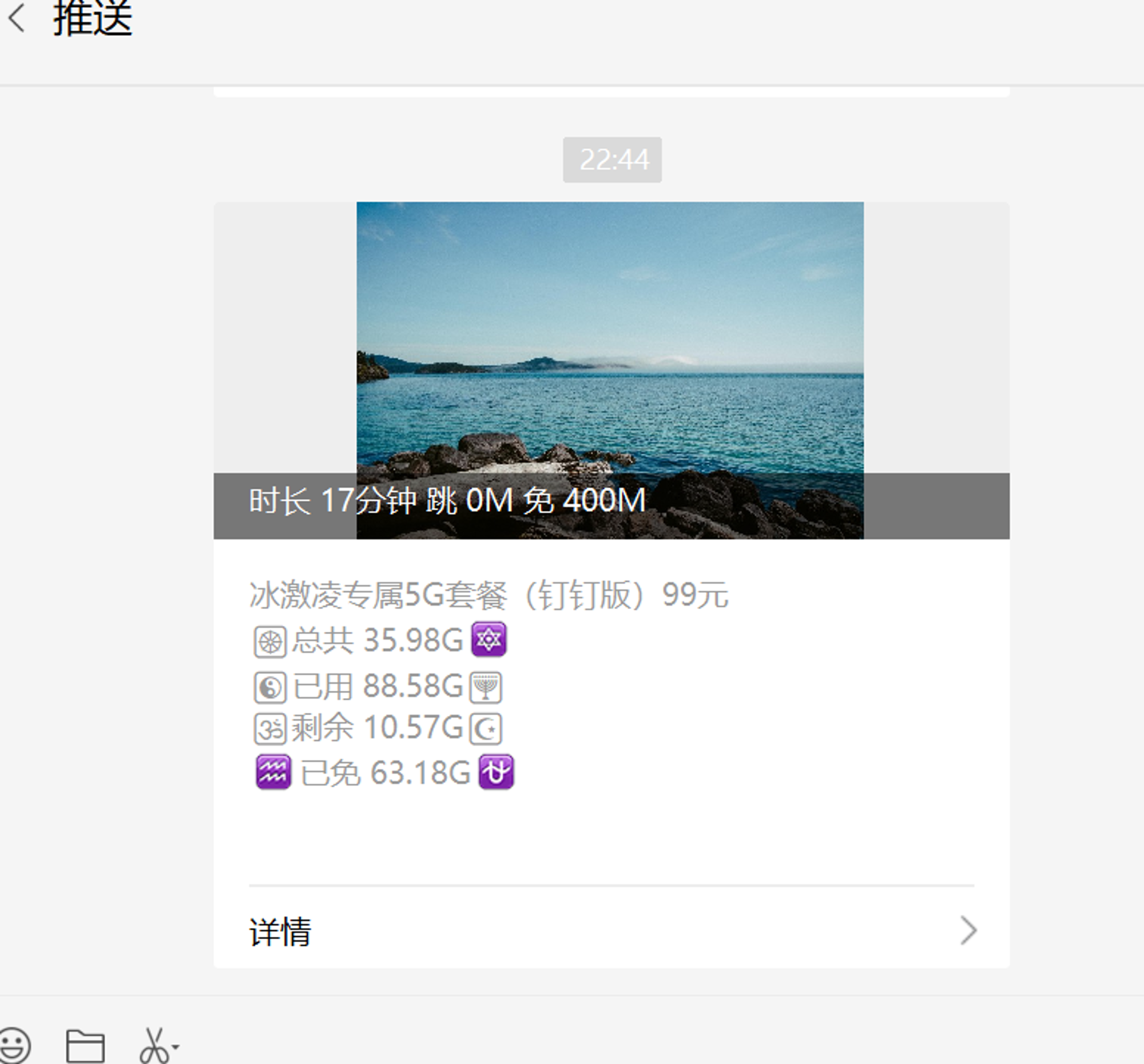Click the 推送 chat title
This screenshot has width=1144, height=1064.
coord(93,17)
